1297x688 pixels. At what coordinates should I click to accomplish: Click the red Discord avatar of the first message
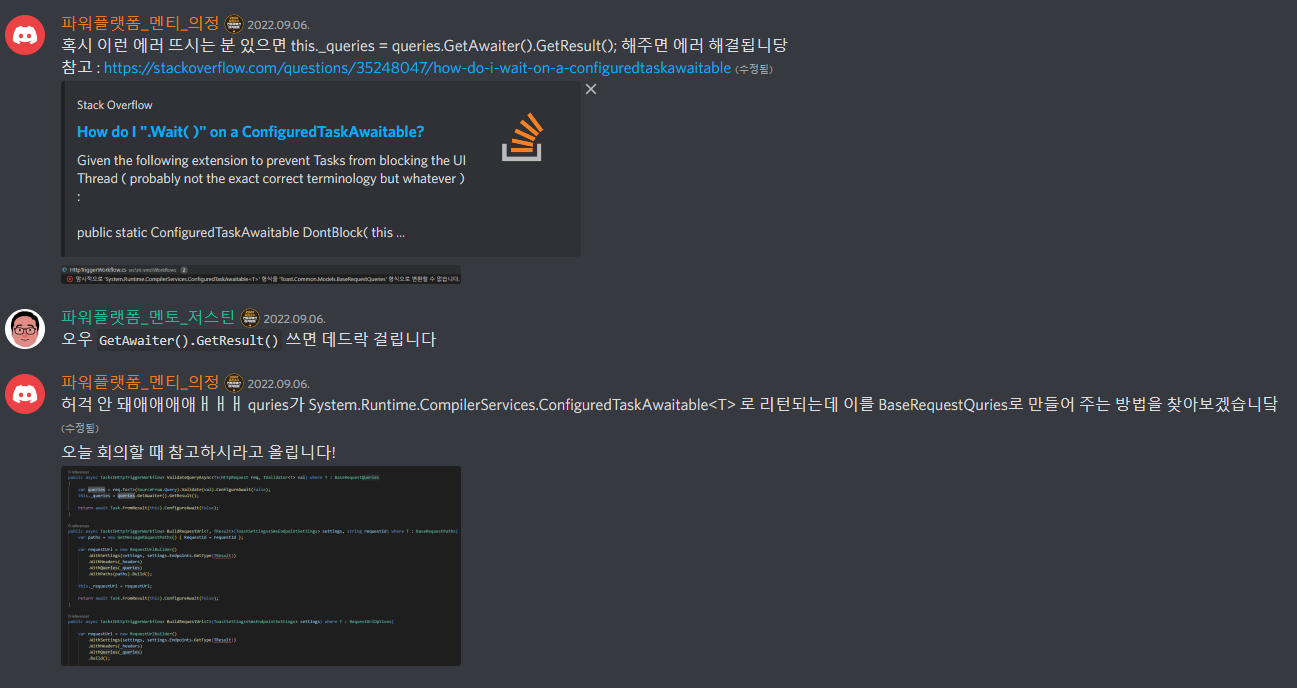(x=25, y=35)
